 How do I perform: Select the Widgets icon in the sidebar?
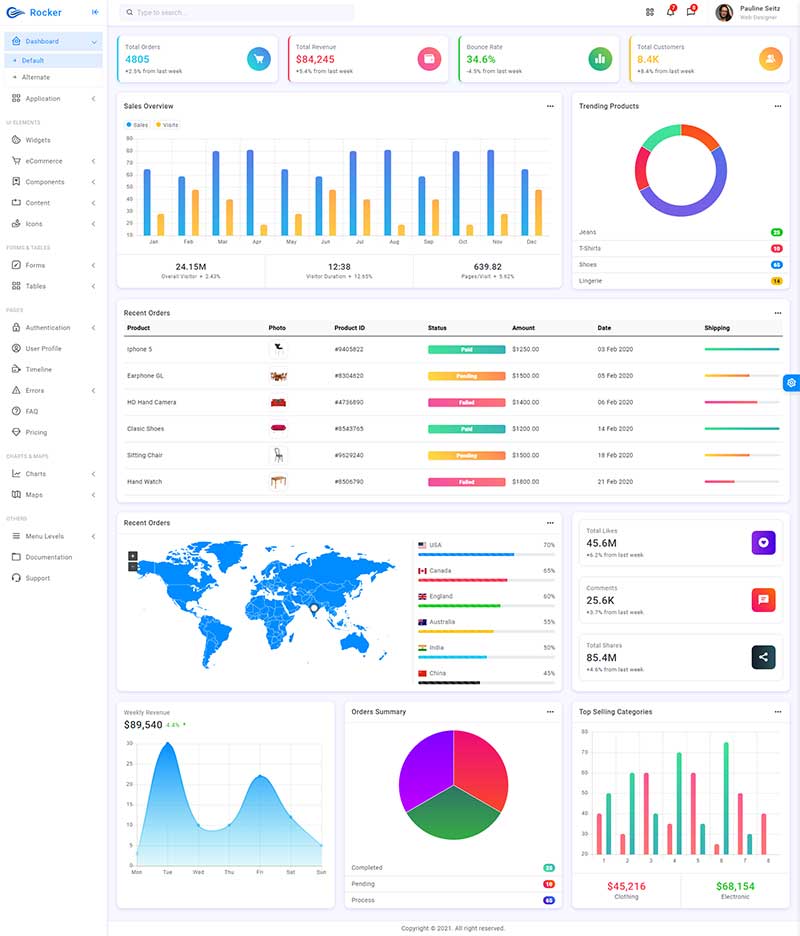coord(18,140)
